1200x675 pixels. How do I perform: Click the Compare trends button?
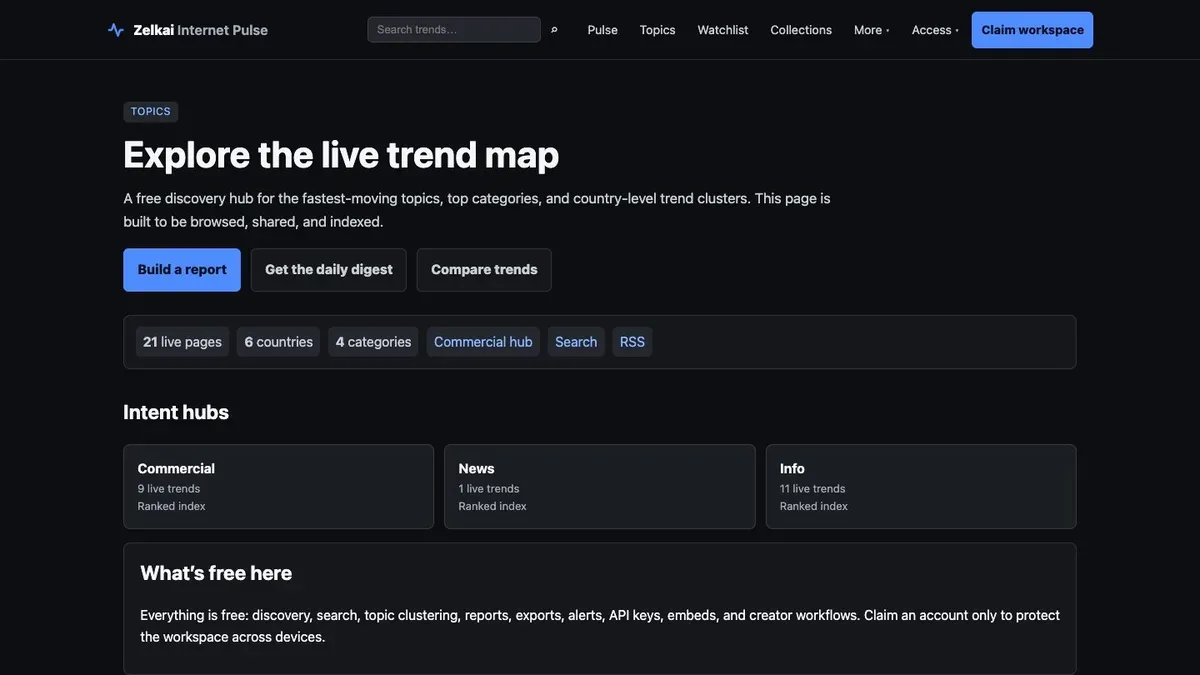[484, 270]
